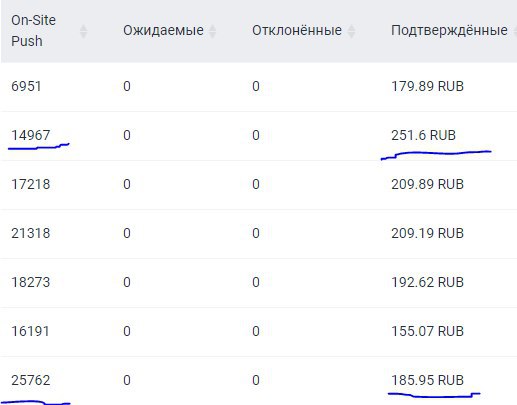Click the On-Site Push column header

click(33, 31)
